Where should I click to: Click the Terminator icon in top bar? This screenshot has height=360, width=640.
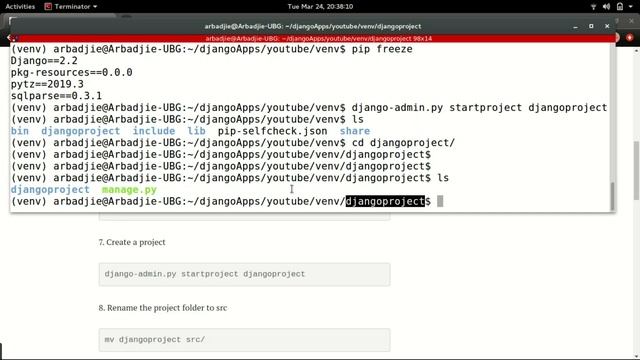[48, 7]
